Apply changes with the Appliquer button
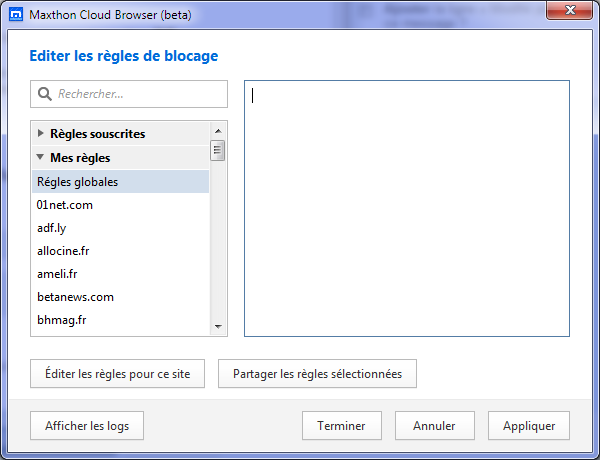 pyautogui.click(x=529, y=426)
